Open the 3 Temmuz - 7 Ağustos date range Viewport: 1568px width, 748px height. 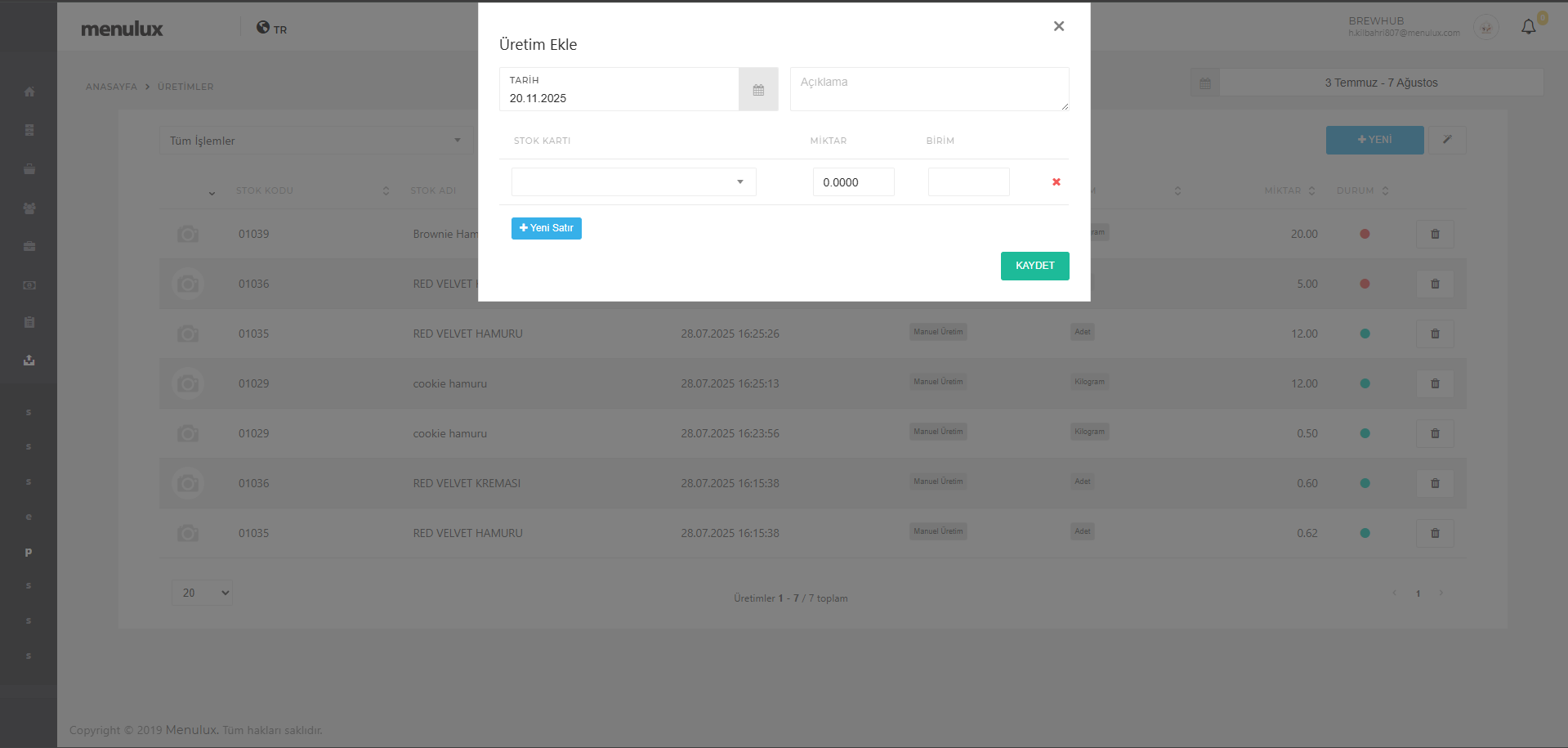1380,83
